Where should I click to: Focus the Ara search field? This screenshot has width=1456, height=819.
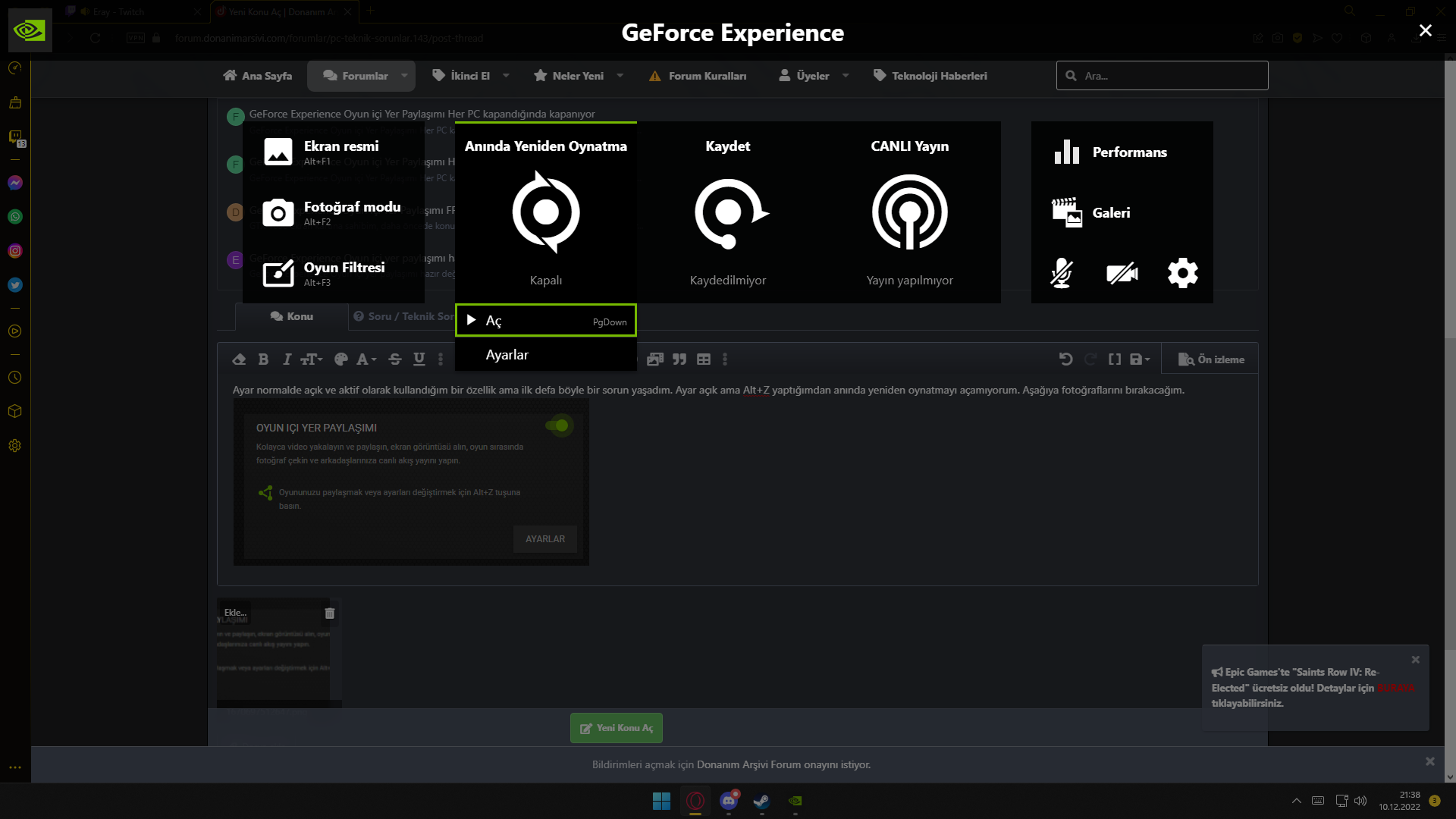point(1162,76)
